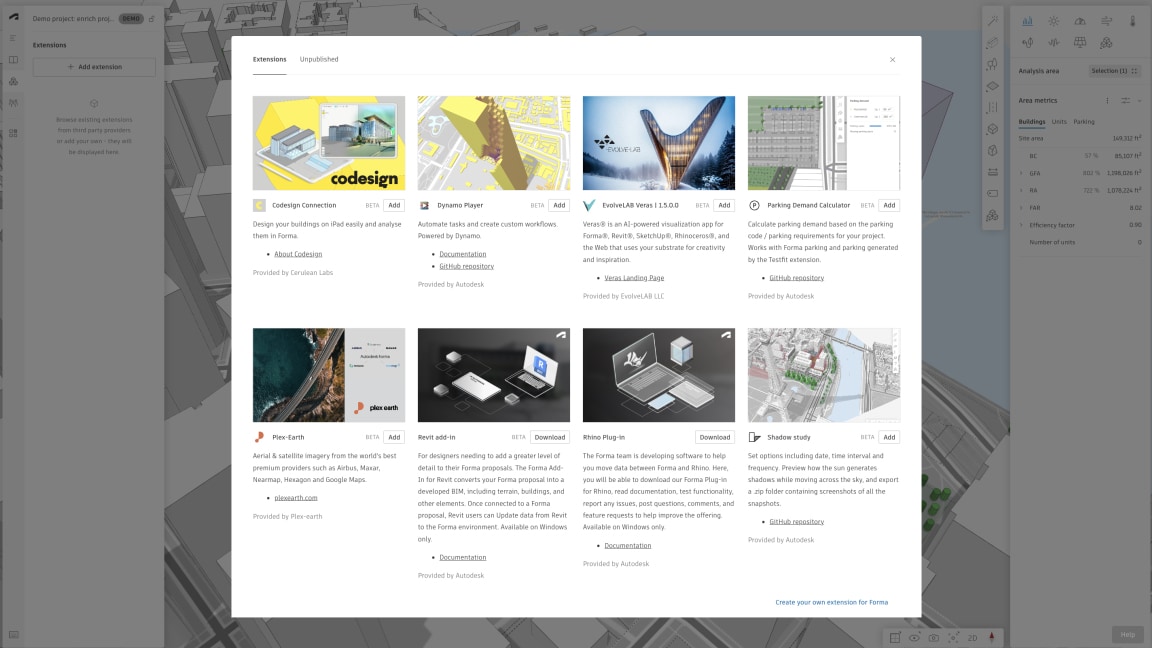Add the Shadow study extension

click(889, 437)
